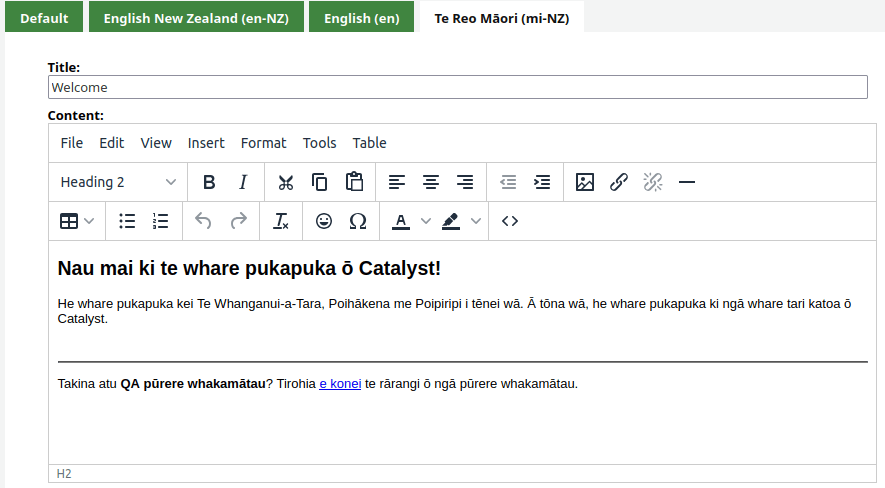
Task: Click the heading 'Nau mai ki te whare pukapuka'
Action: tap(249, 268)
